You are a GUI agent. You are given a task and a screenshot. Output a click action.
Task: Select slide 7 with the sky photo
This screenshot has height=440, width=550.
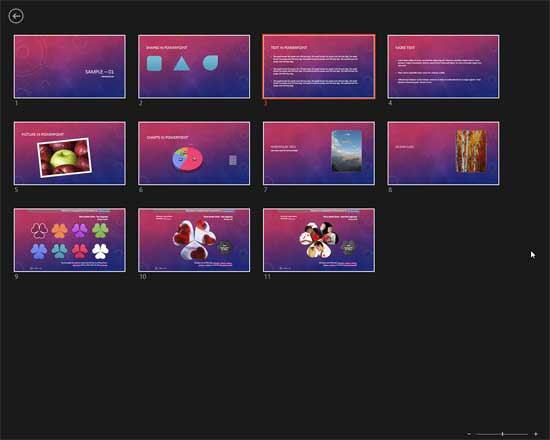tap(319, 153)
